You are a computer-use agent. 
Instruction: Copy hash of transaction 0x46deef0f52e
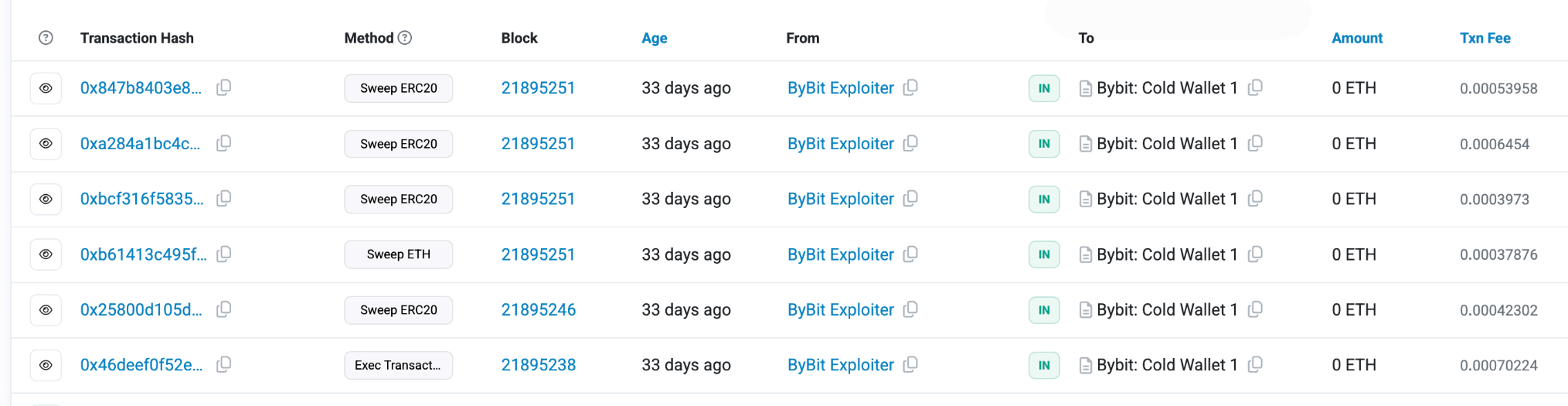(x=223, y=364)
